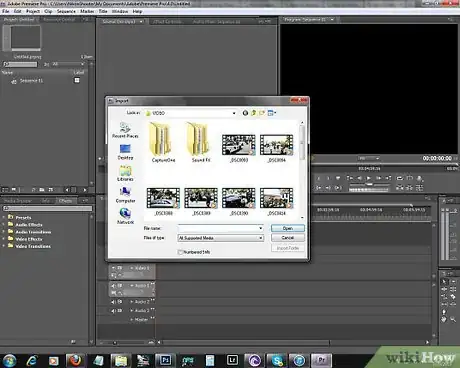Open the File menu
Viewport: 460px width, 368px height.
5,11
